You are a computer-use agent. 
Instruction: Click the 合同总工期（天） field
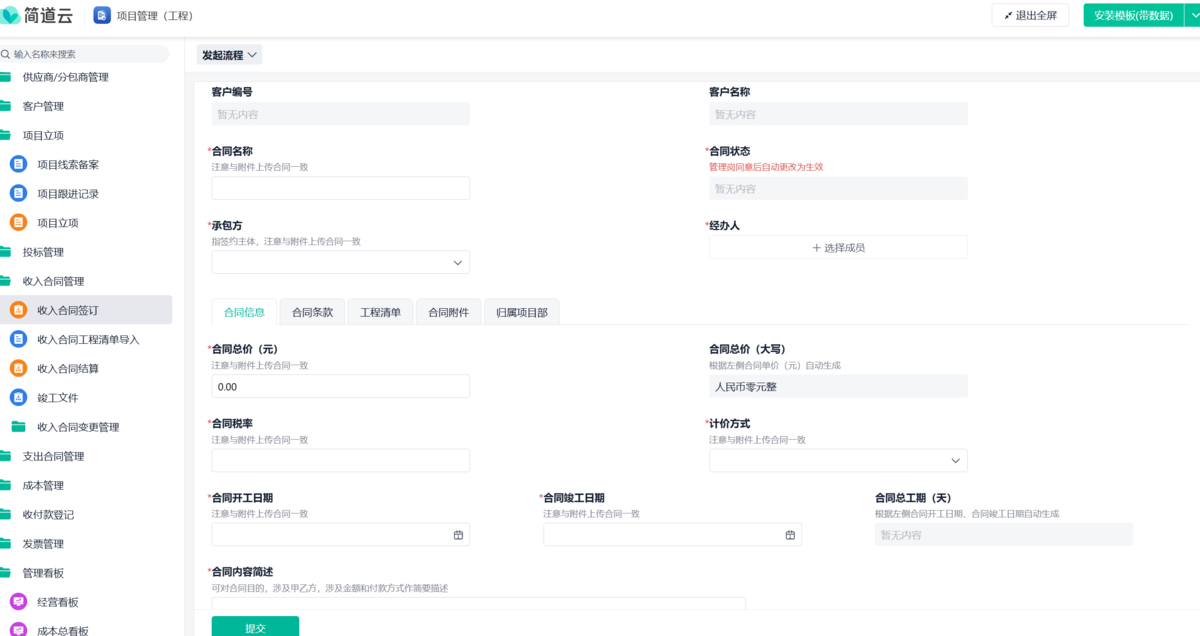click(1004, 534)
